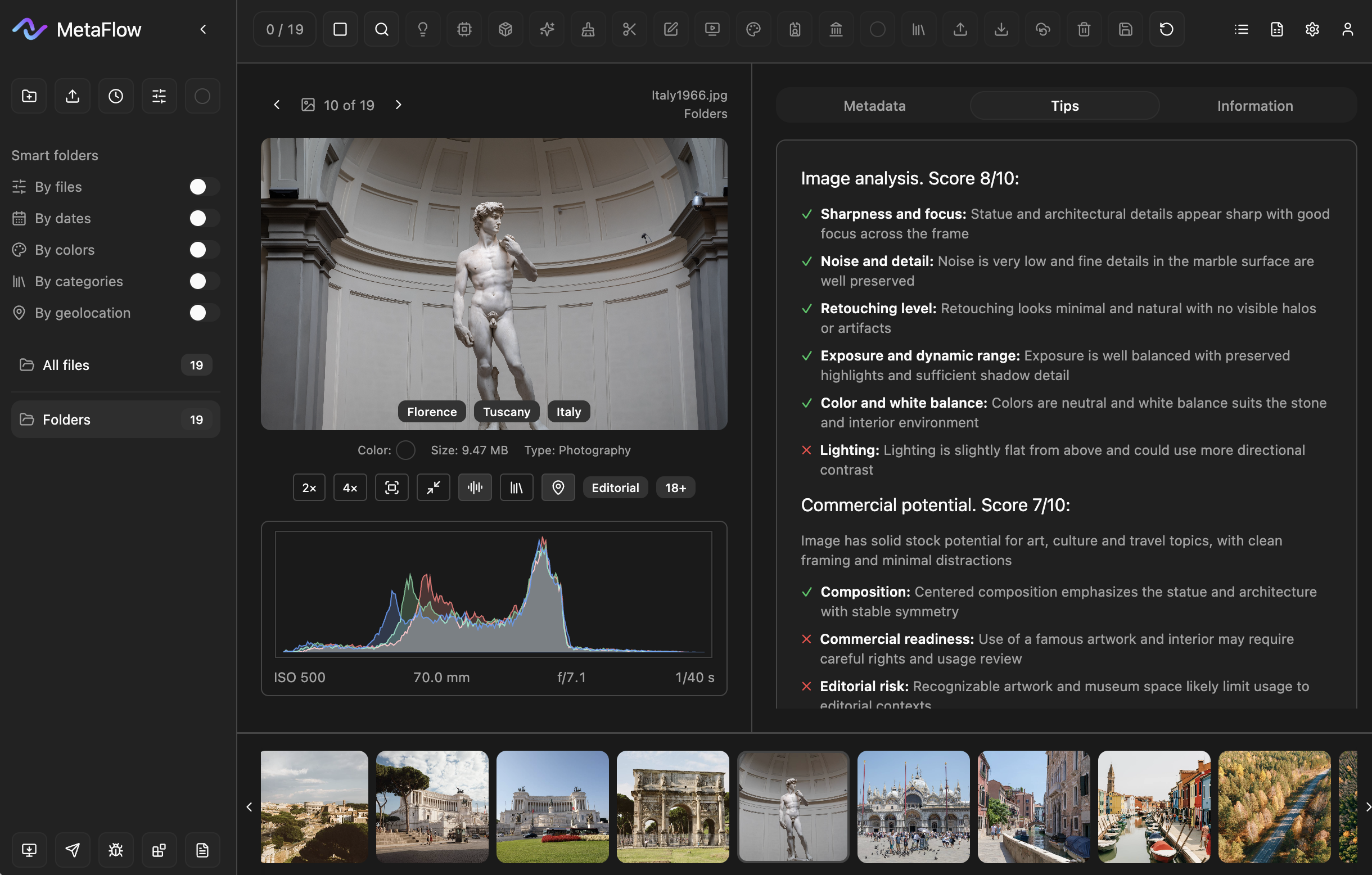Collapse the sidebar with the chevron

[204, 29]
